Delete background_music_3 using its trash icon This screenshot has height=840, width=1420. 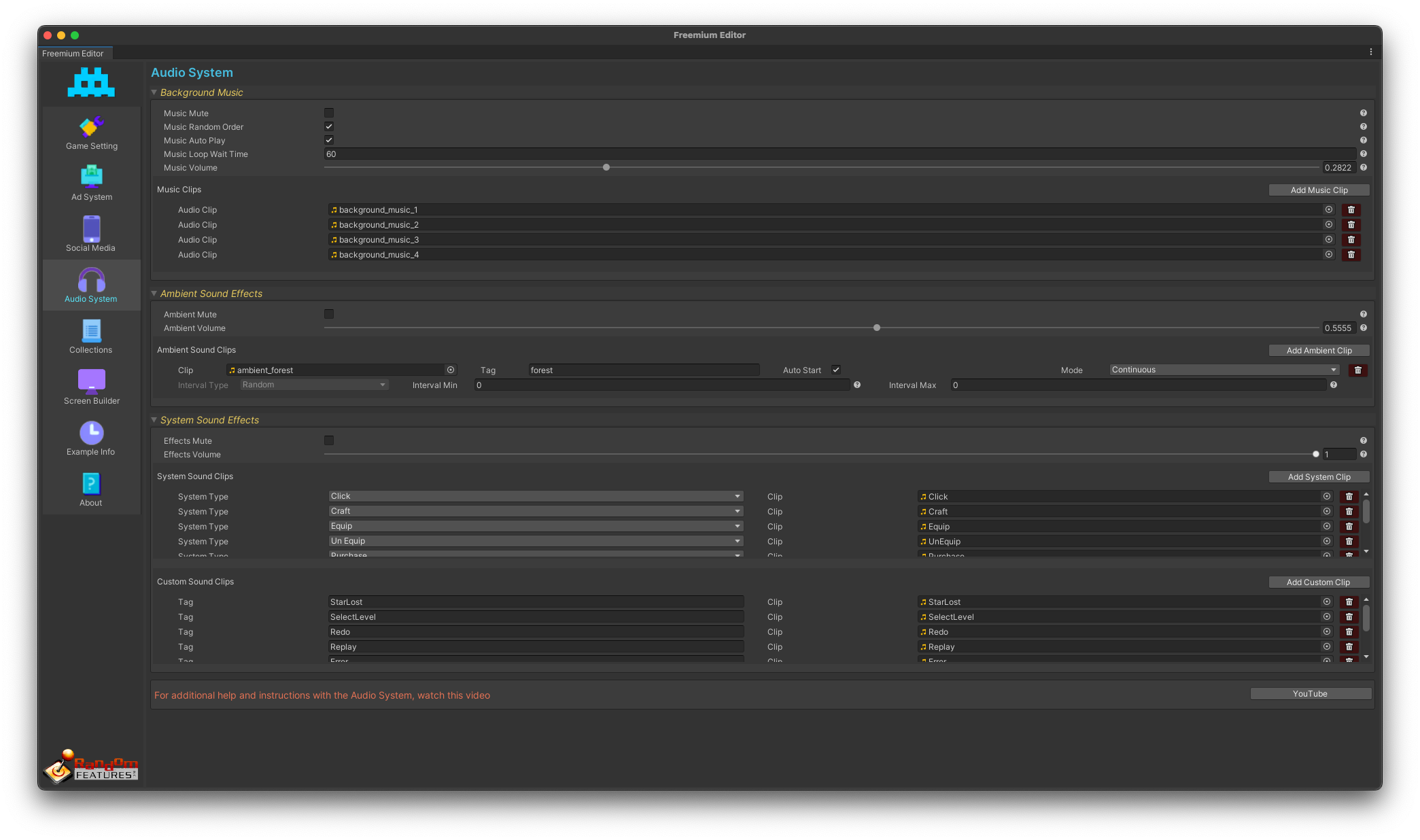pos(1351,240)
